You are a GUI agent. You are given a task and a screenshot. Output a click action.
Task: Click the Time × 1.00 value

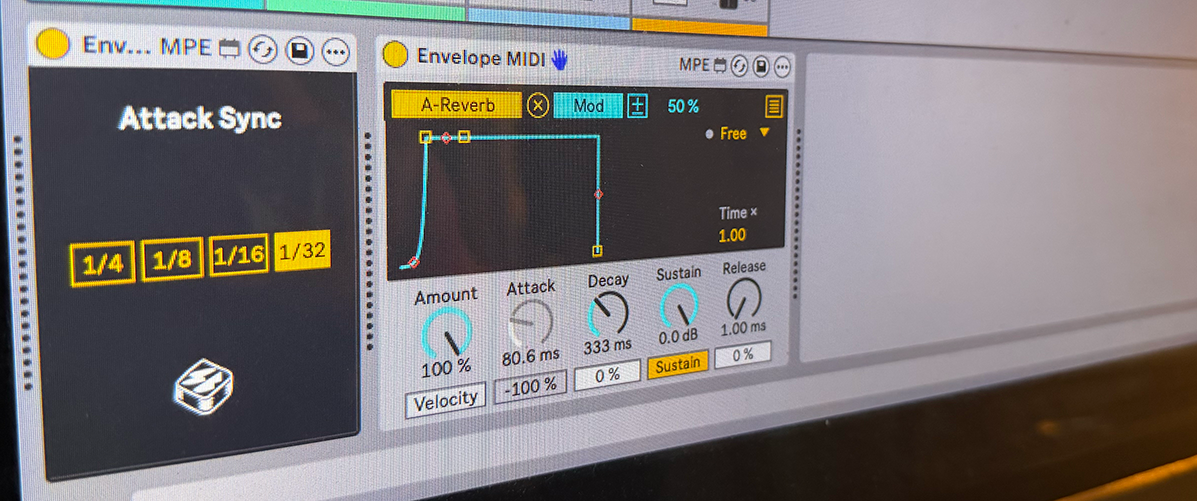(x=732, y=235)
